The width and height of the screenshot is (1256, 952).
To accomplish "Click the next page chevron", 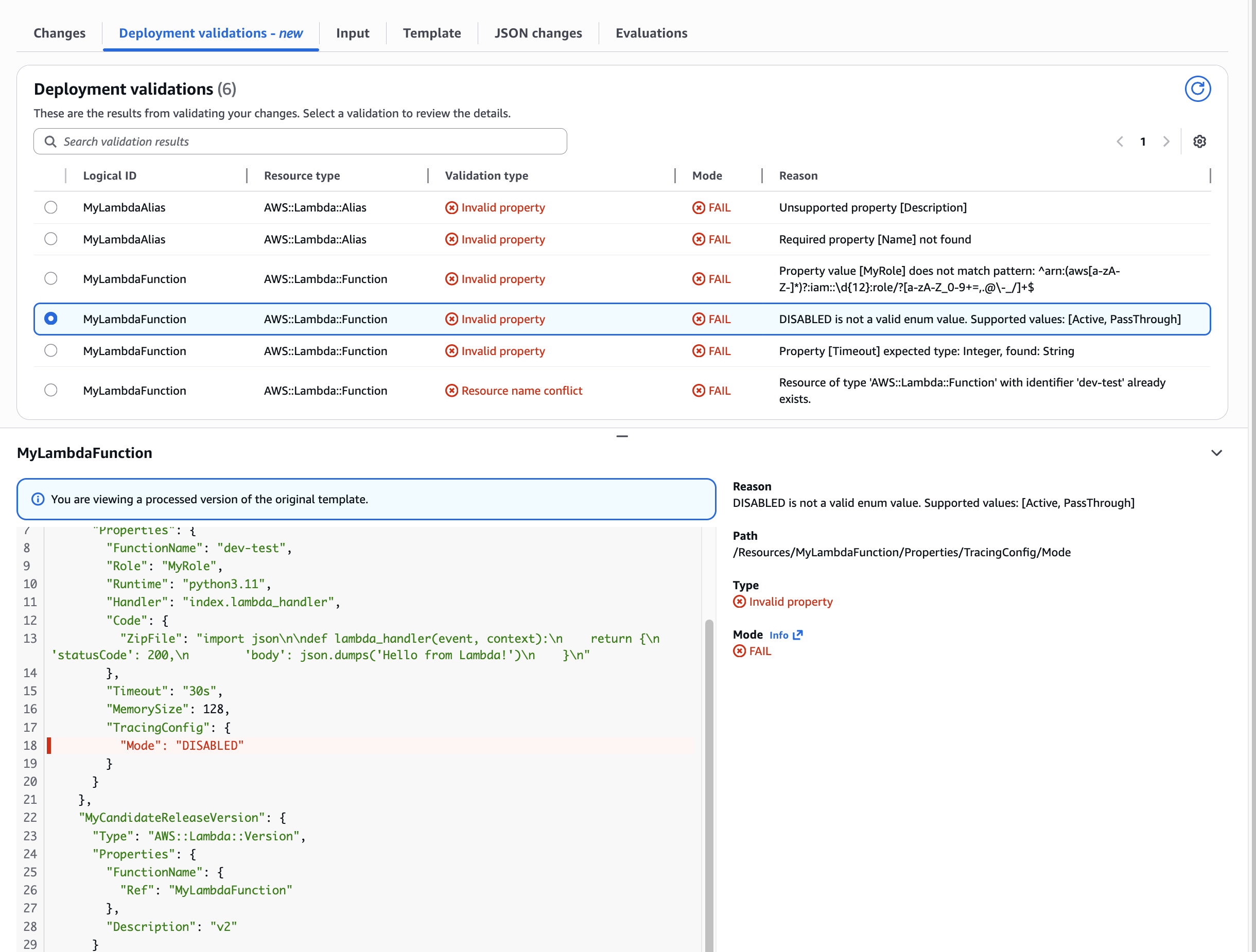I will pos(1166,142).
